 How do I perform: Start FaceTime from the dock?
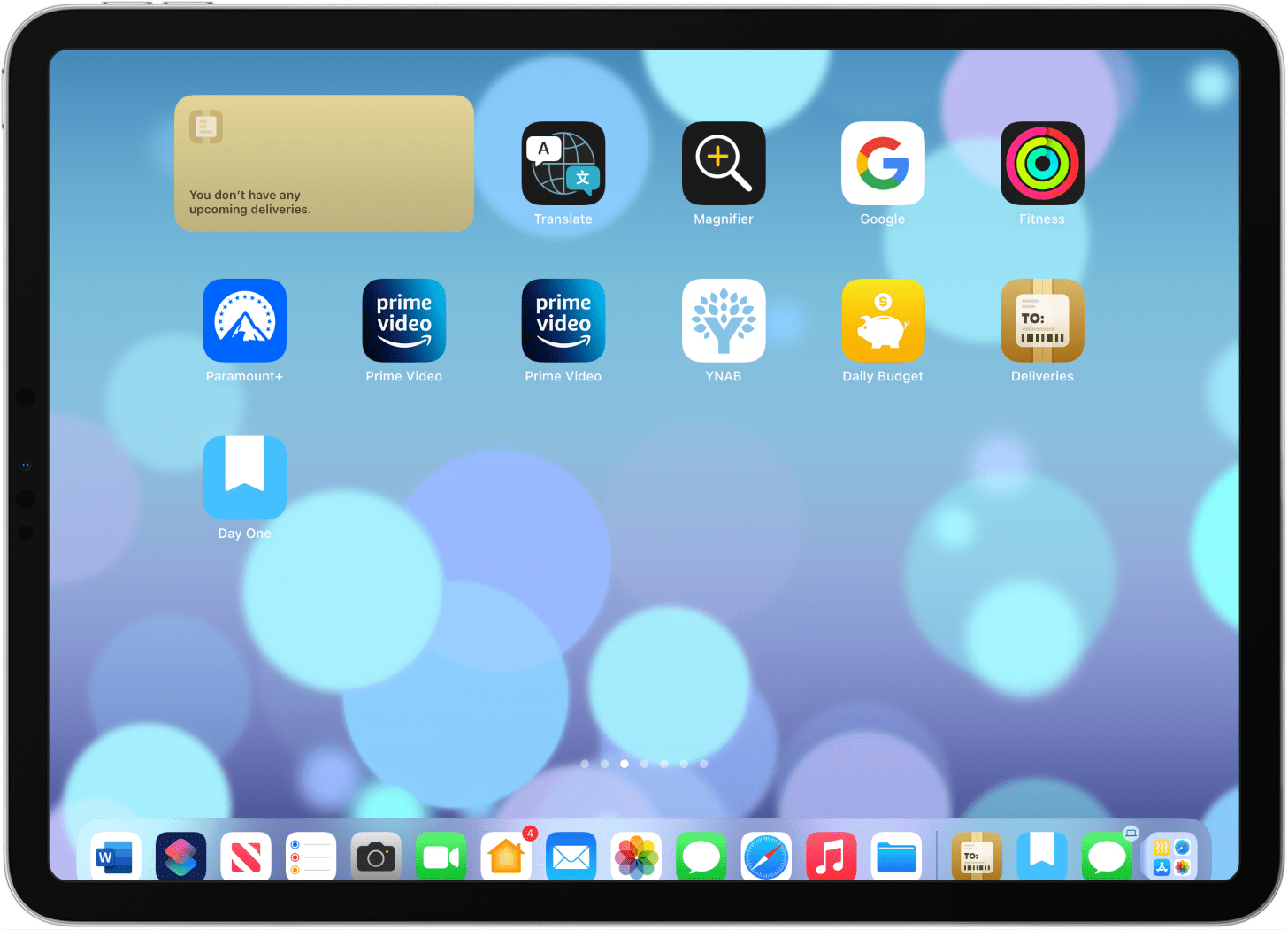(x=441, y=857)
